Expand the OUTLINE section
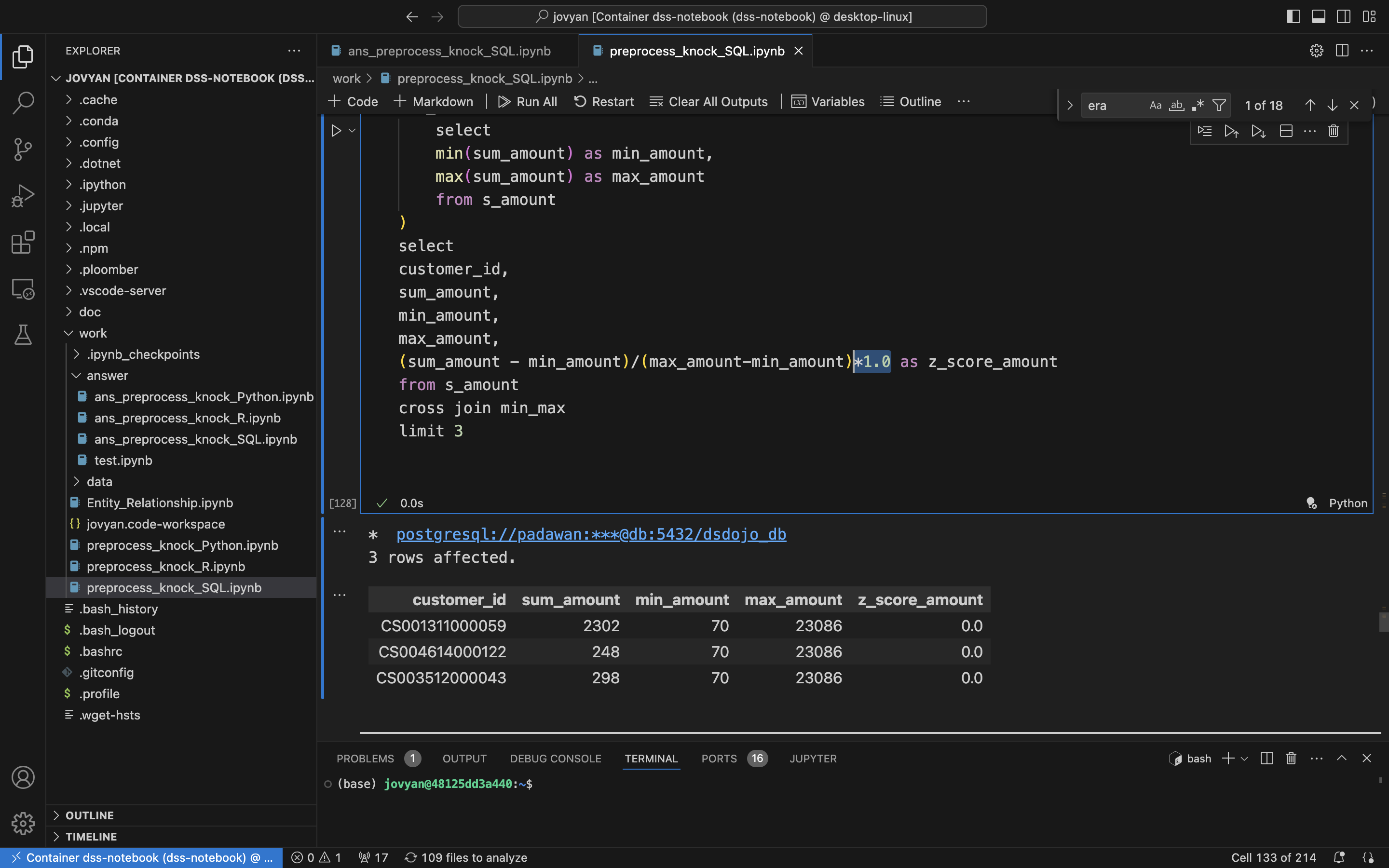The image size is (1389, 868). (181, 816)
